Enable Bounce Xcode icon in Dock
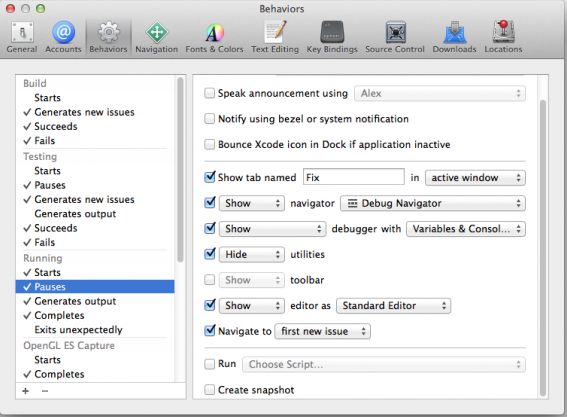Screen dimensions: 567x417 [209, 144]
